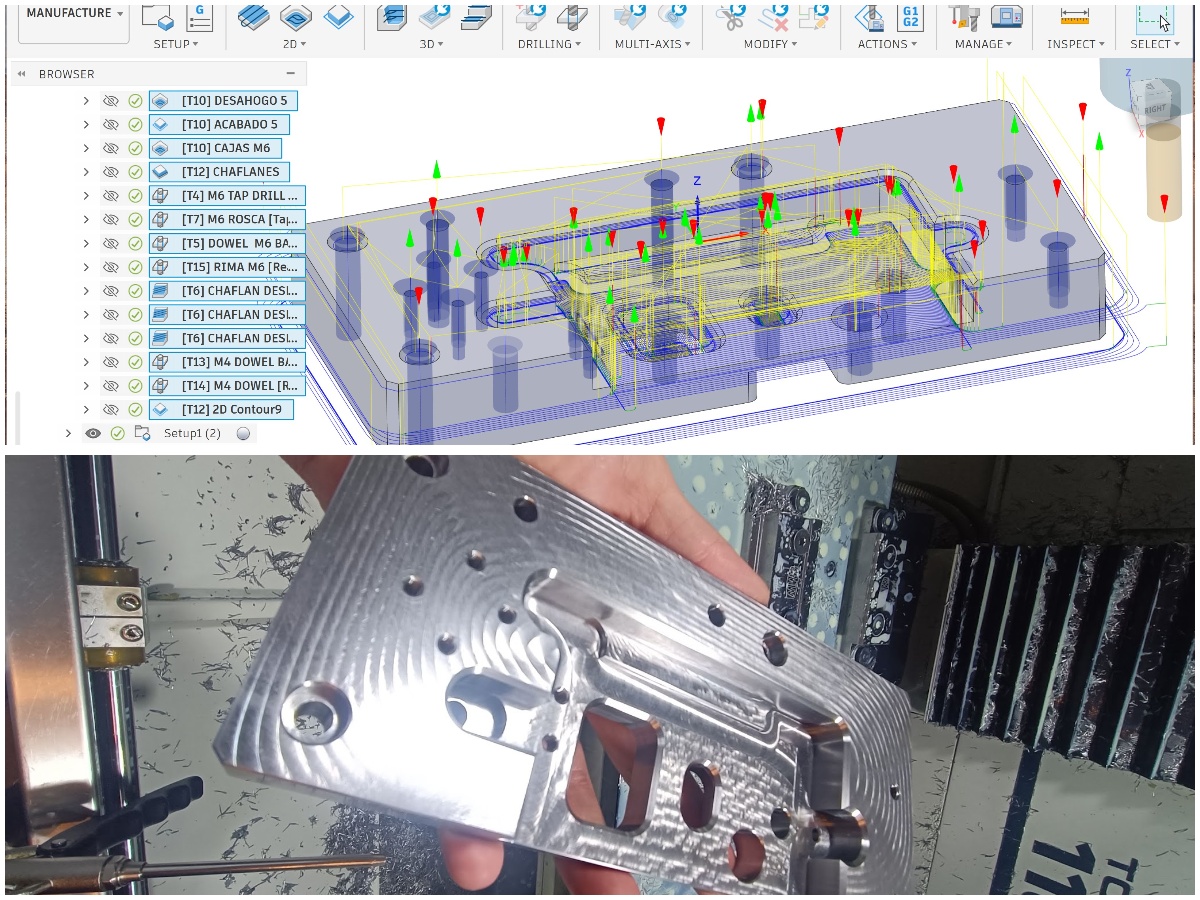The height and width of the screenshot is (900, 1200).
Task: Click the delete X icon in Modify
Action: tap(772, 17)
